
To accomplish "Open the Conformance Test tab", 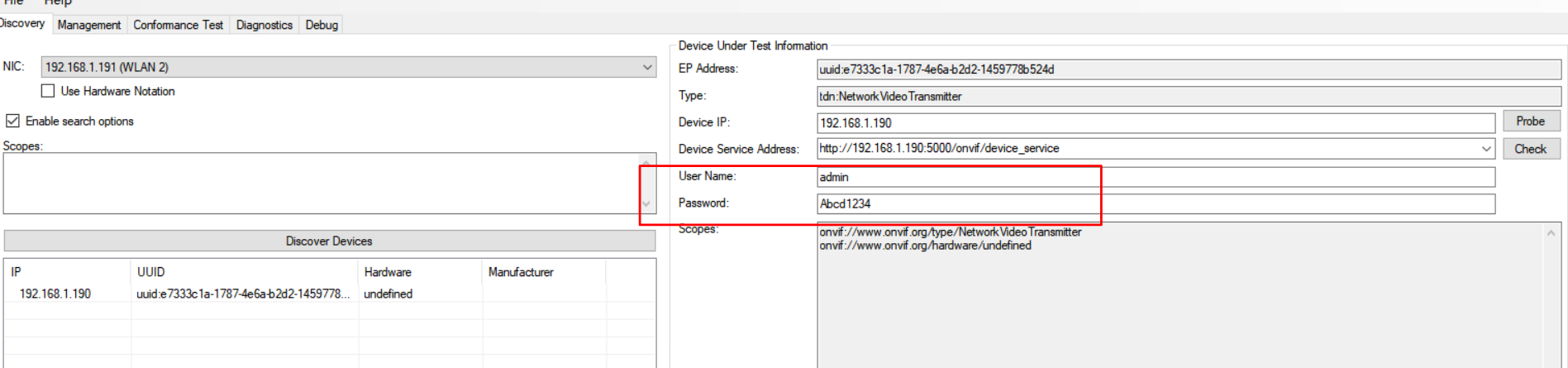I will click(178, 25).
